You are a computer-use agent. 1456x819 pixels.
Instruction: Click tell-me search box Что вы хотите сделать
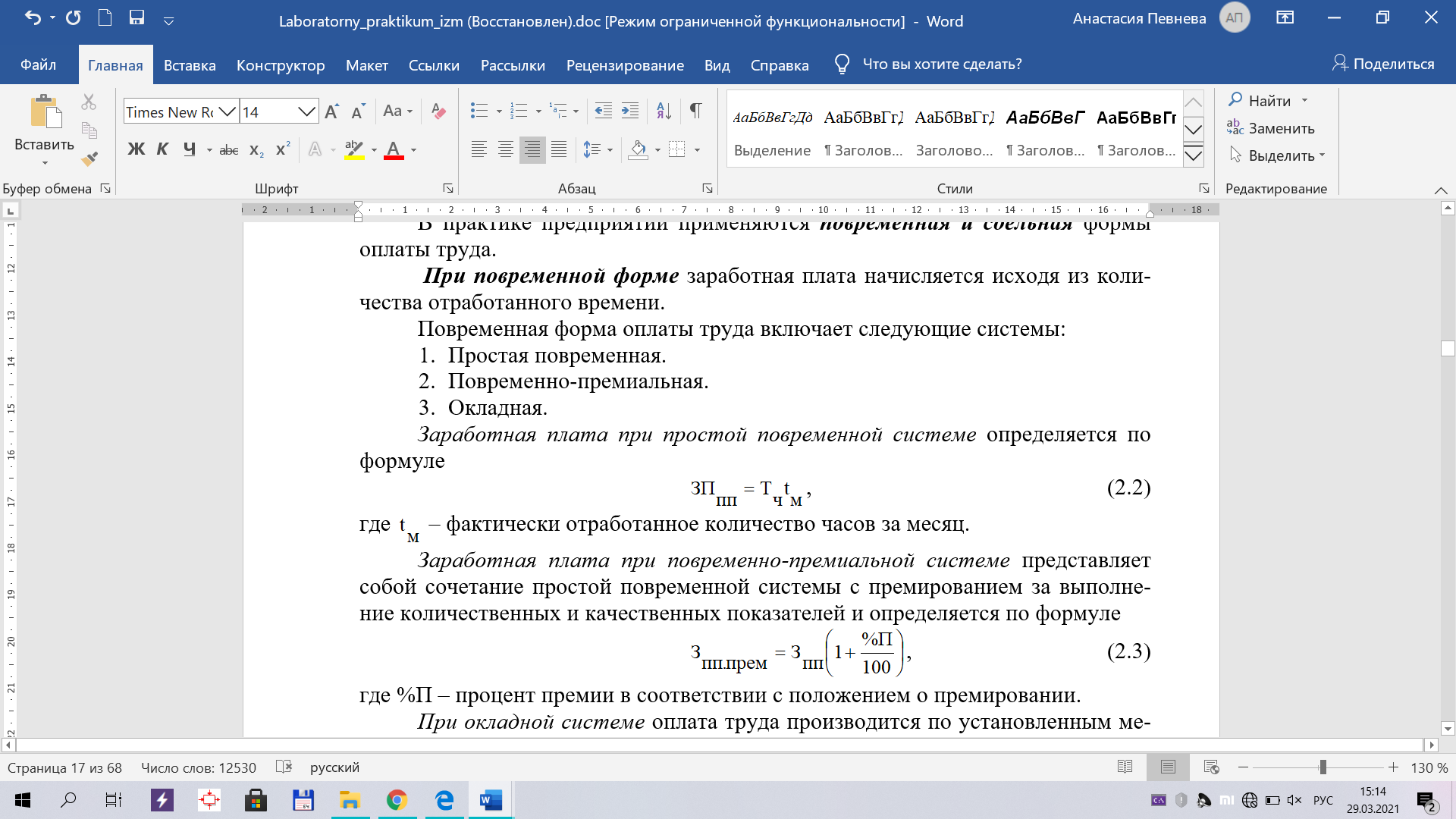click(x=942, y=64)
